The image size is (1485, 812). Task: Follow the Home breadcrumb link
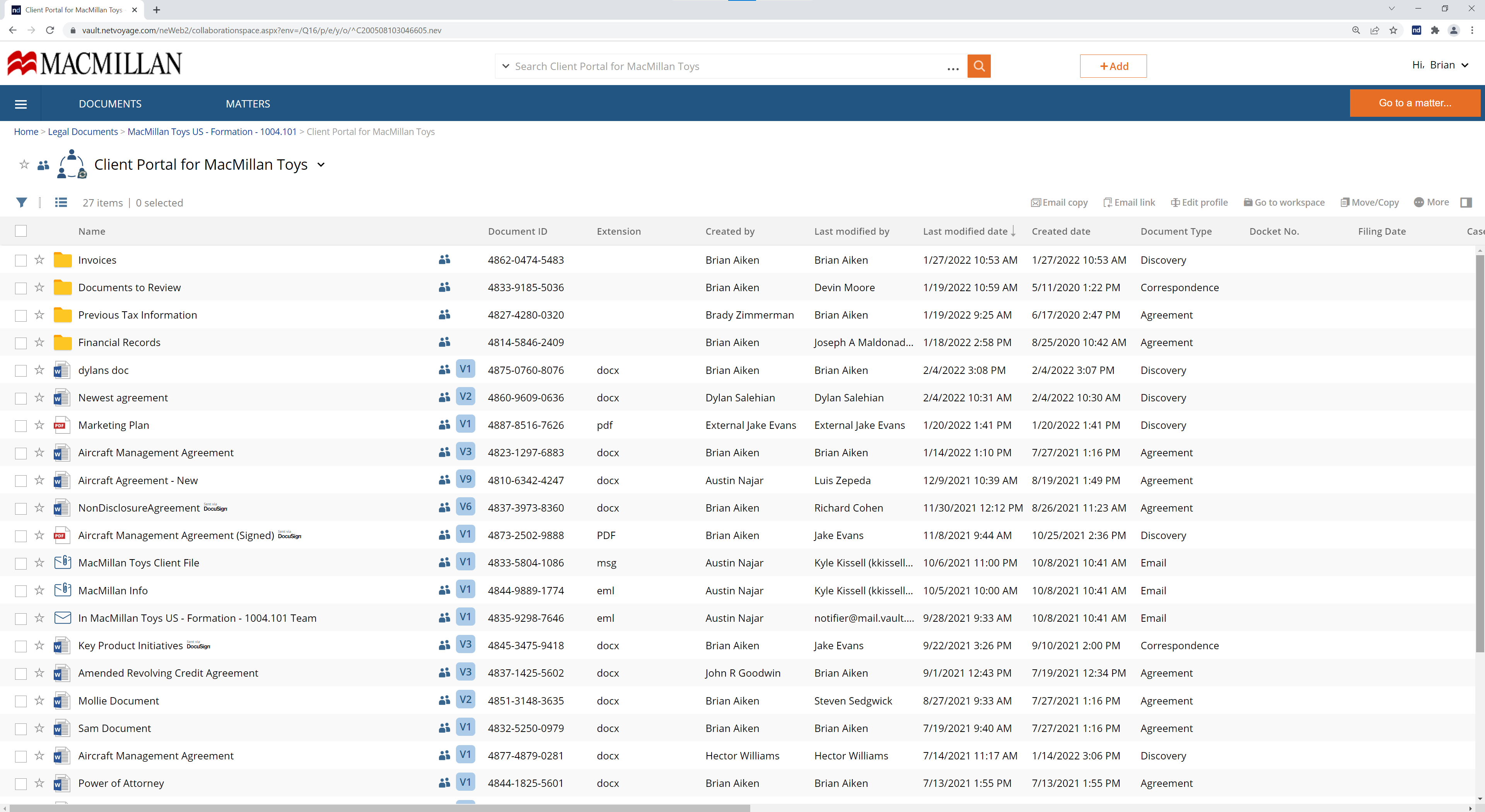click(x=26, y=131)
